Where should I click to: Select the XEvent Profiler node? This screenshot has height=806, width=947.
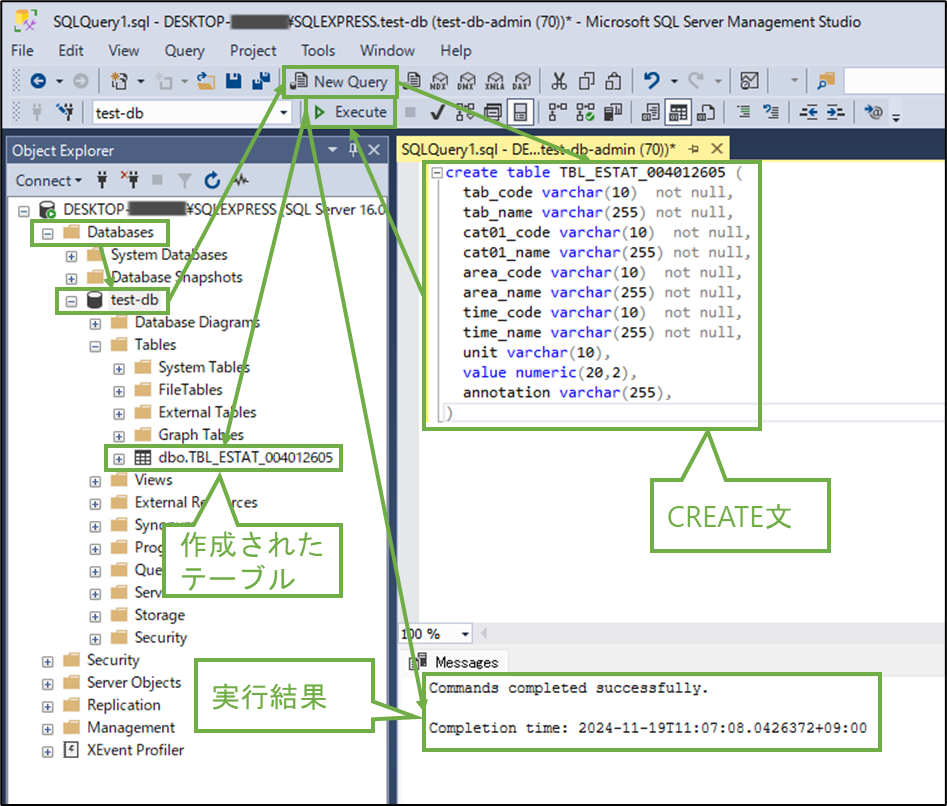[135, 750]
